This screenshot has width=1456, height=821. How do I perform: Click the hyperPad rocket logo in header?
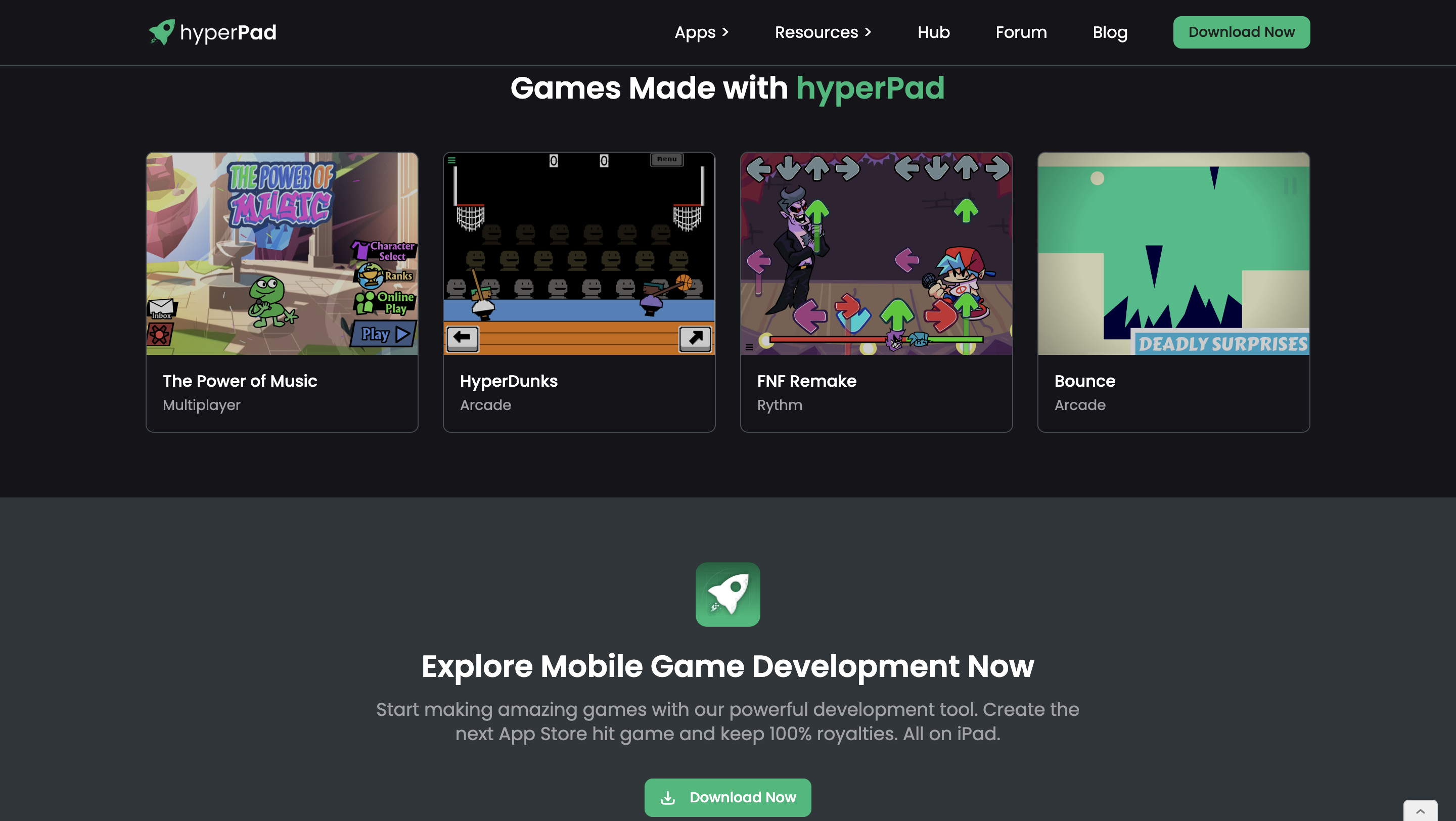(x=162, y=32)
